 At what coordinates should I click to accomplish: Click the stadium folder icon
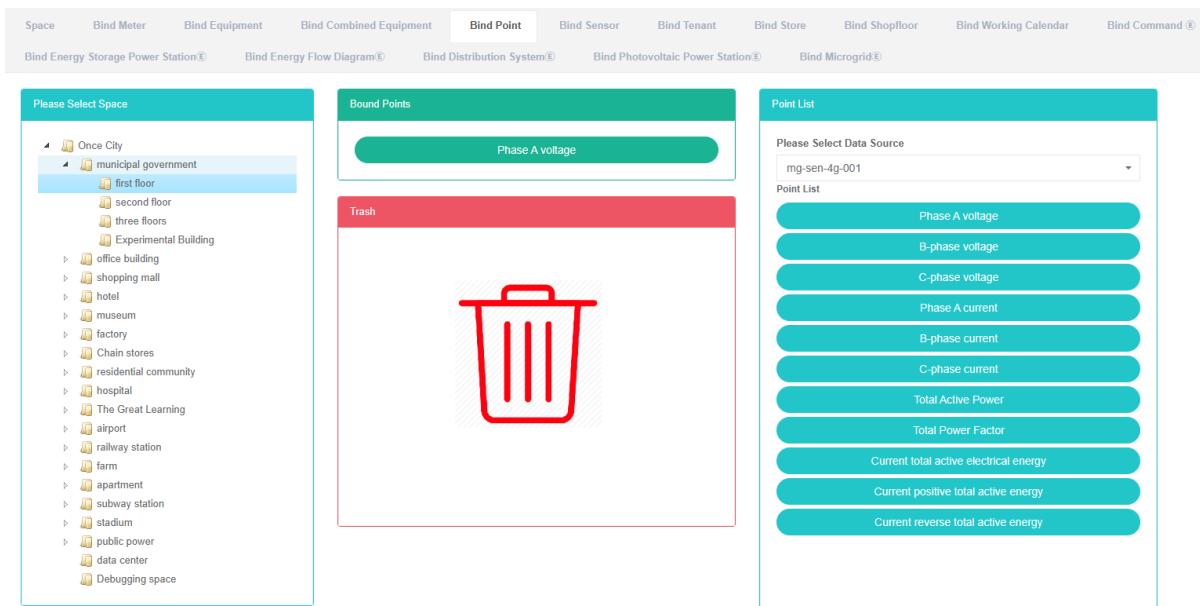pyautogui.click(x=86, y=522)
